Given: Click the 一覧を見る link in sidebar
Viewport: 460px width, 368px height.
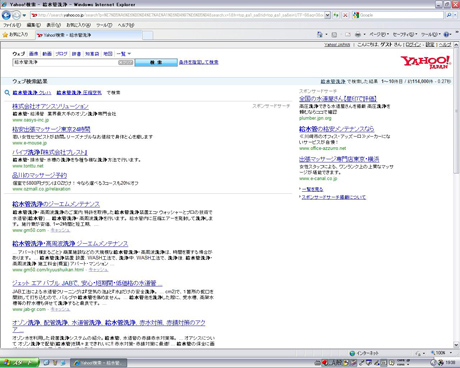Looking at the screenshot, I should point(312,189).
